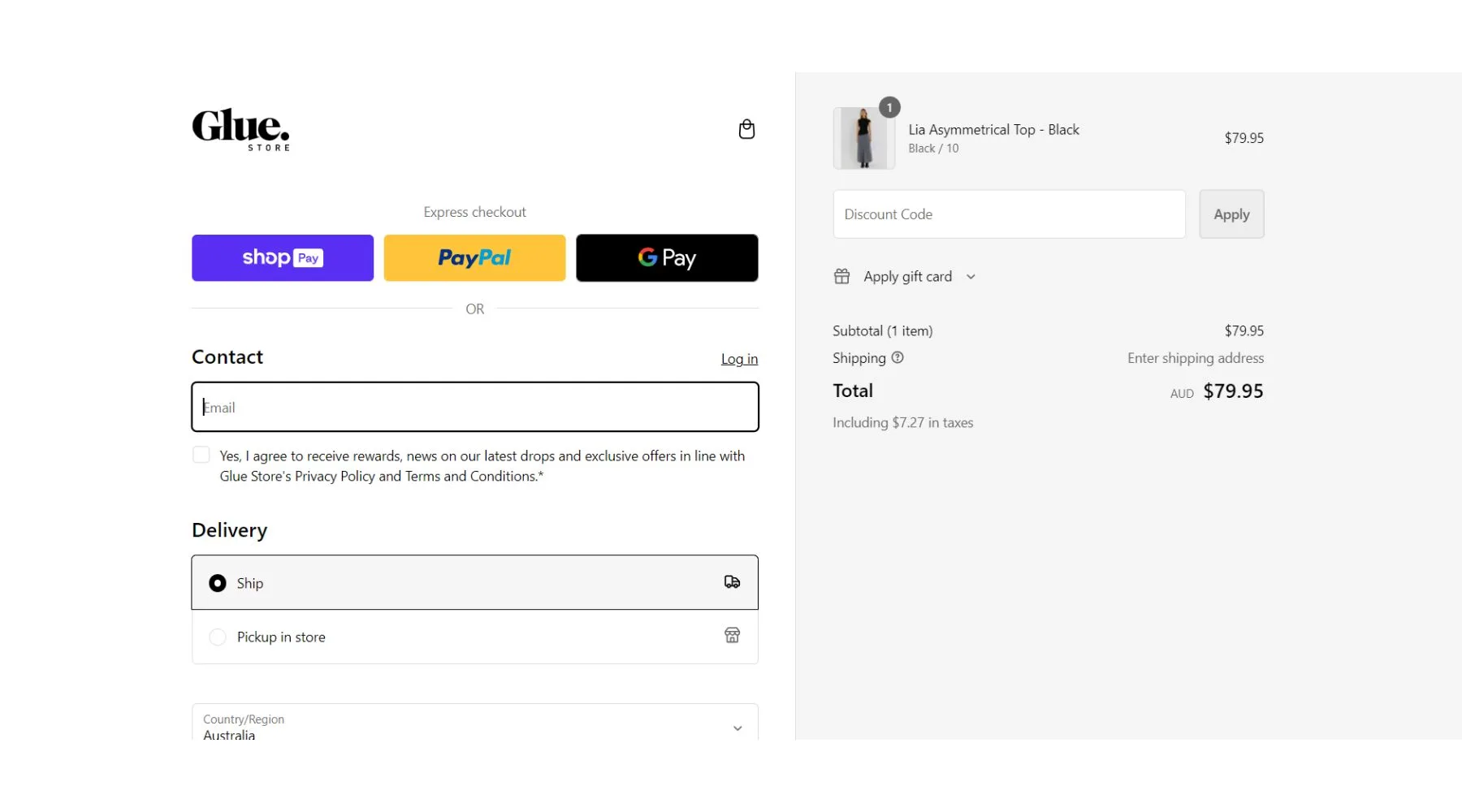Click the shipping info question mark icon
The width and height of the screenshot is (1462, 812).
click(x=898, y=358)
